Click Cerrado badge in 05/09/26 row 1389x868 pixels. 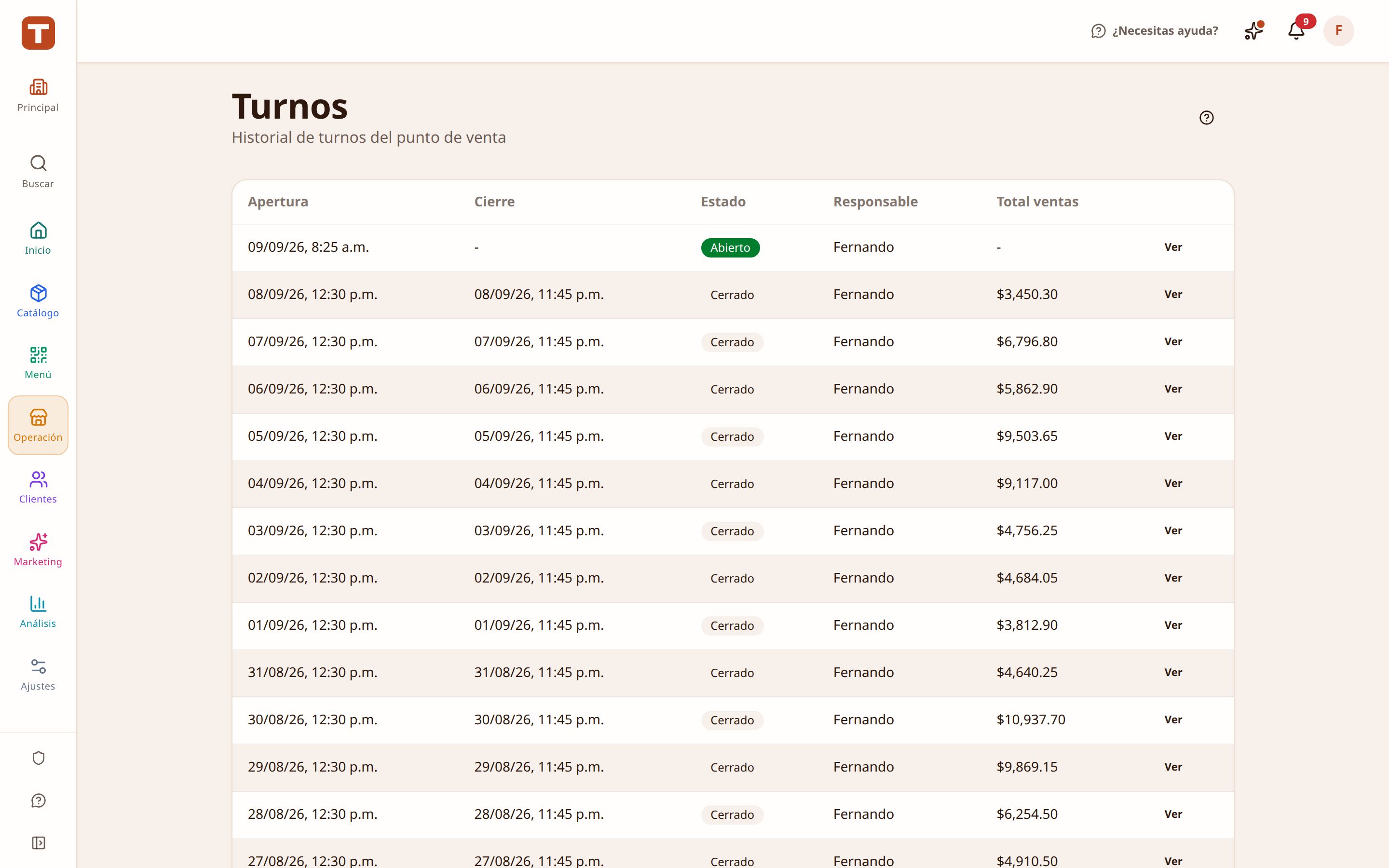point(732,437)
